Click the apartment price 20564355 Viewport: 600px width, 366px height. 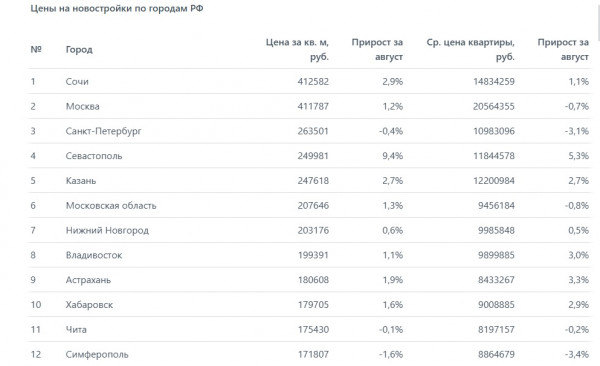[x=494, y=106]
